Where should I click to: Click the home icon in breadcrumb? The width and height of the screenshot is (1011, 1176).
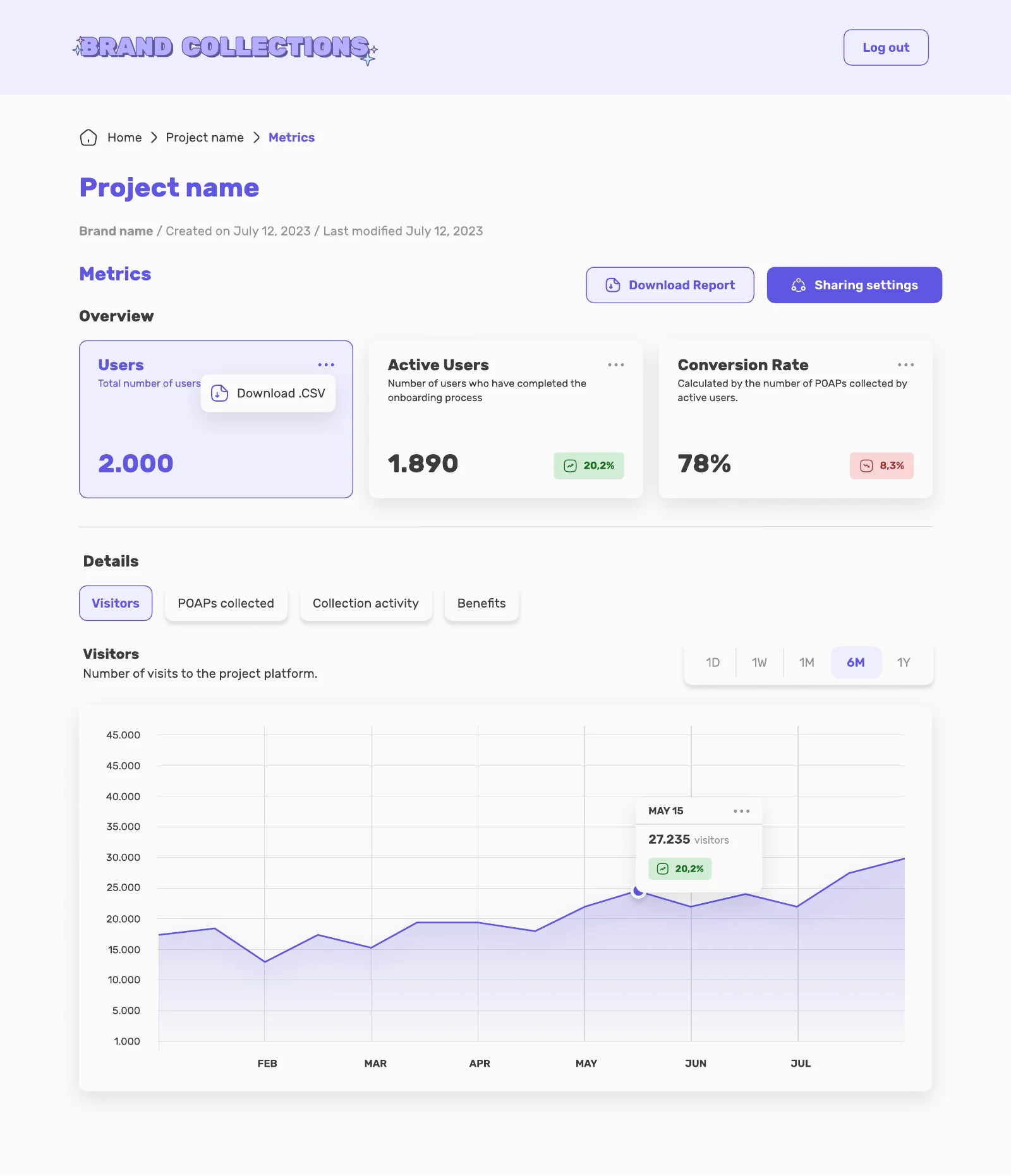click(x=88, y=138)
